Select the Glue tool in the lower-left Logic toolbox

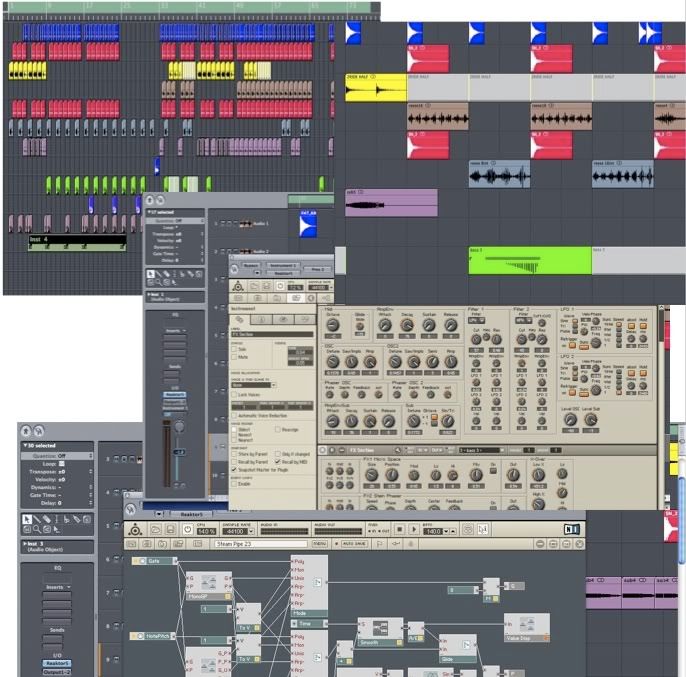(x=77, y=519)
